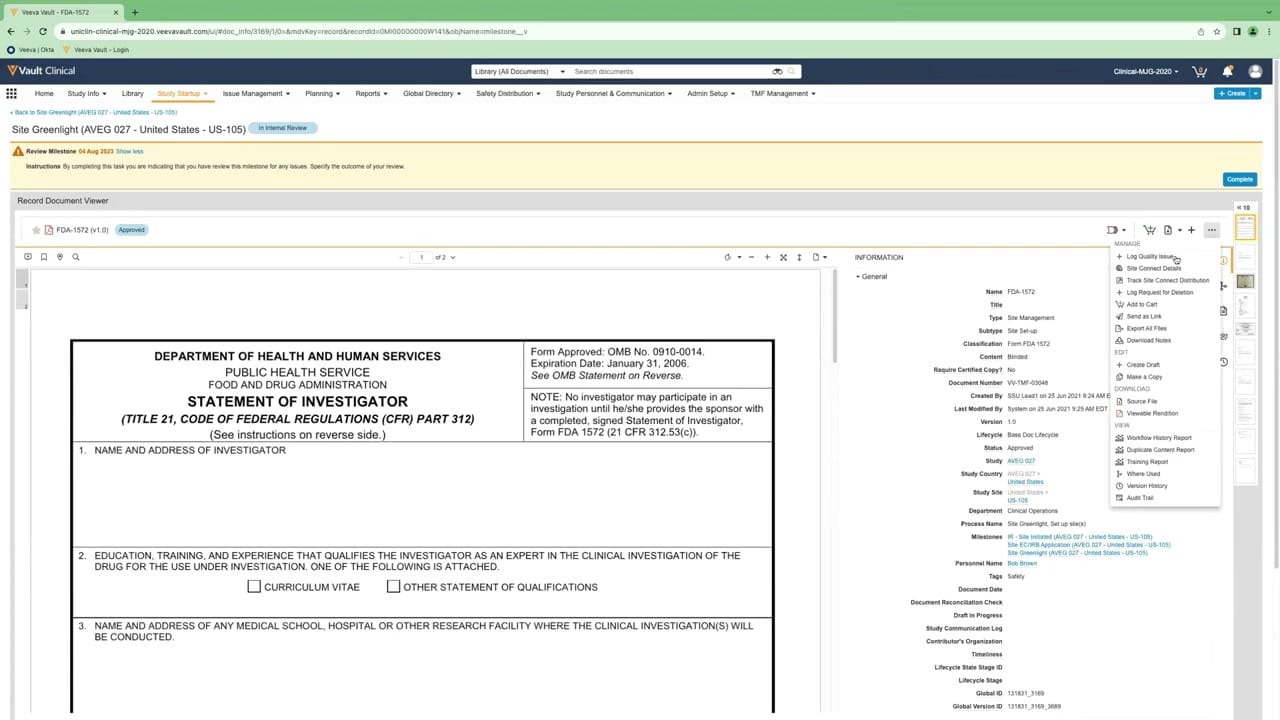Screen dimensions: 1280x720
Task: Favorite the FDA-1572 document with the star
Action: click(37, 230)
